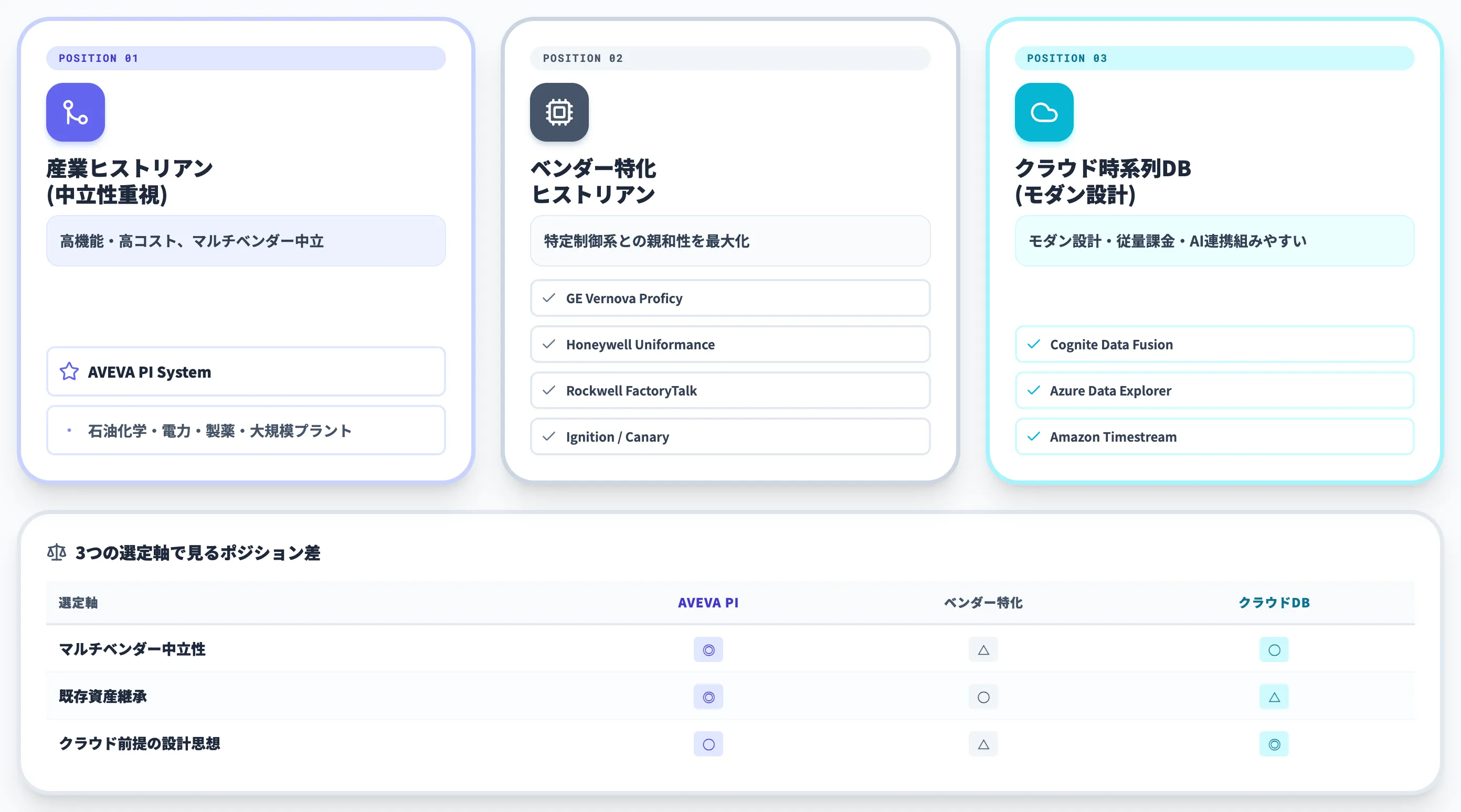Viewport: 1461px width, 812px height.
Task: Click AVEVA PI double-circle rating for マルチベンダー中立性
Action: [708, 650]
